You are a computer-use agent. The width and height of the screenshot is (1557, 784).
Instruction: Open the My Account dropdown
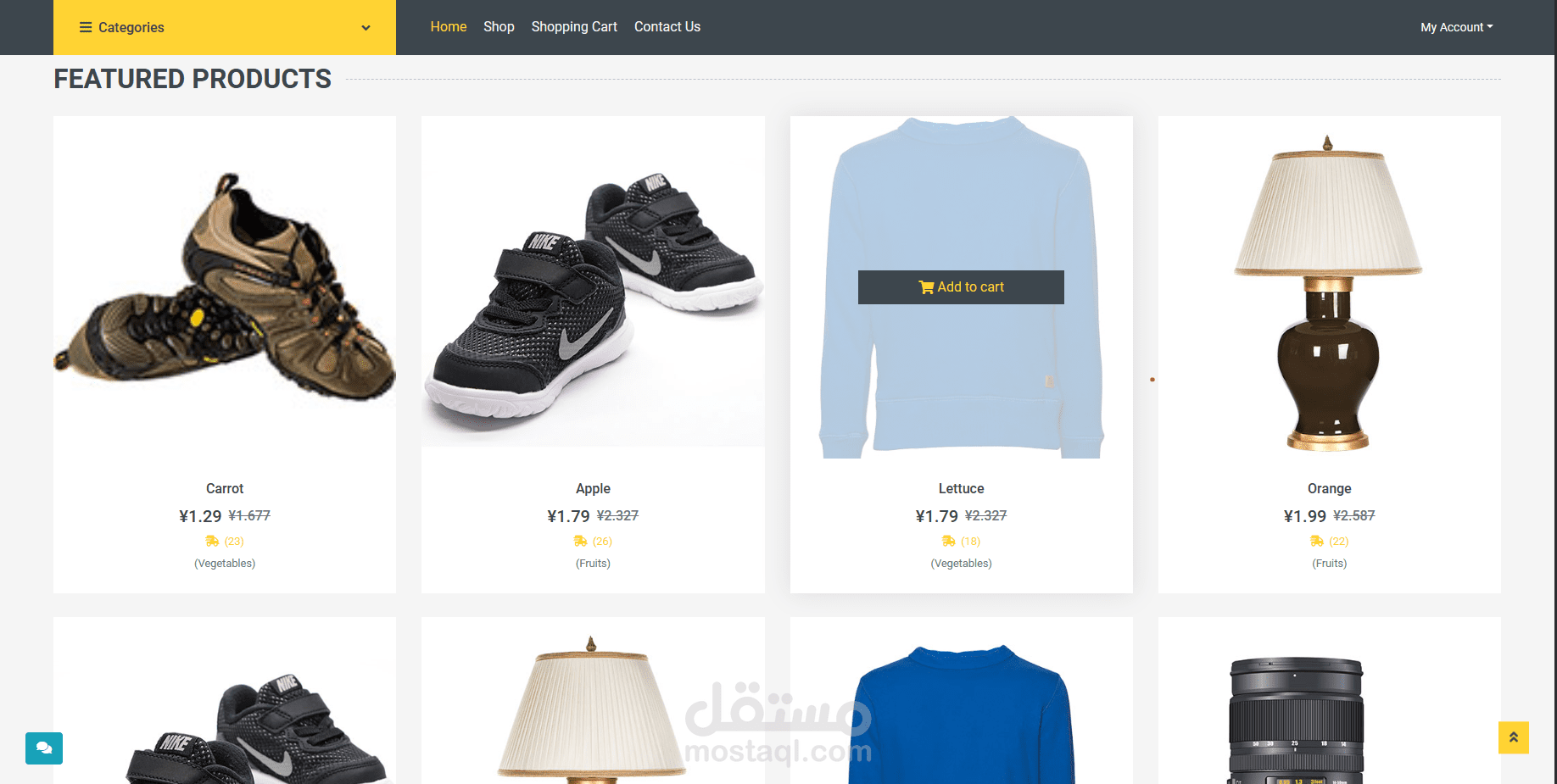pyautogui.click(x=1456, y=27)
